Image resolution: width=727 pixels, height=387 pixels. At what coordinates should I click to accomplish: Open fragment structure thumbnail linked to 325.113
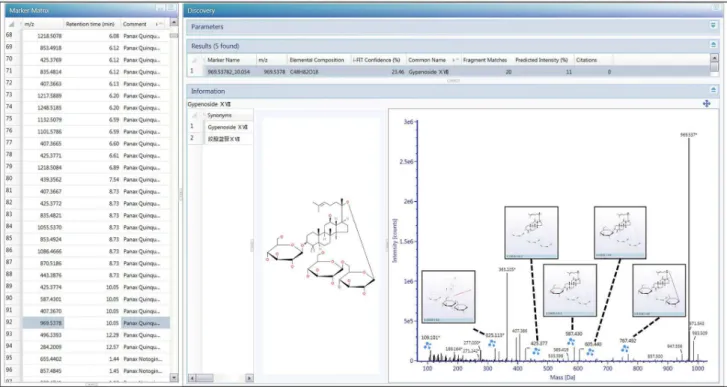point(448,297)
